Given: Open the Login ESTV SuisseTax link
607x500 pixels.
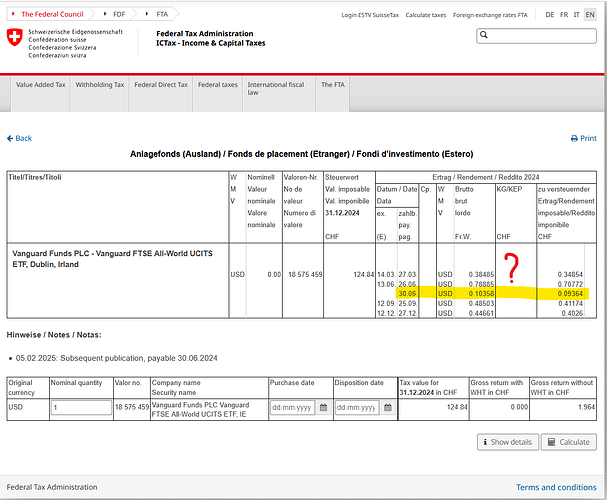Looking at the screenshot, I should click(x=369, y=15).
